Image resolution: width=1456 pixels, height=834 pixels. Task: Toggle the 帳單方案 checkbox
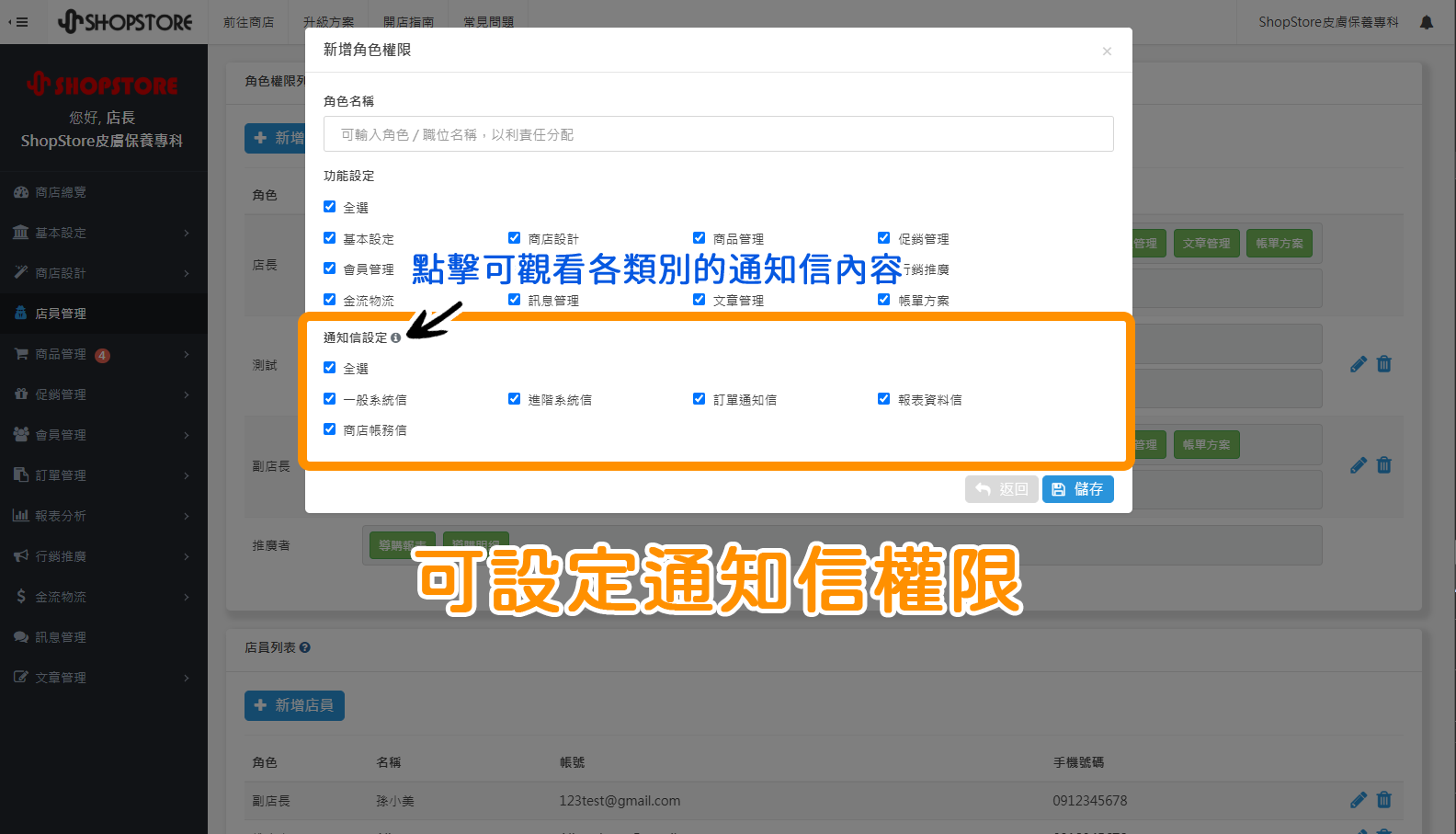click(x=883, y=300)
